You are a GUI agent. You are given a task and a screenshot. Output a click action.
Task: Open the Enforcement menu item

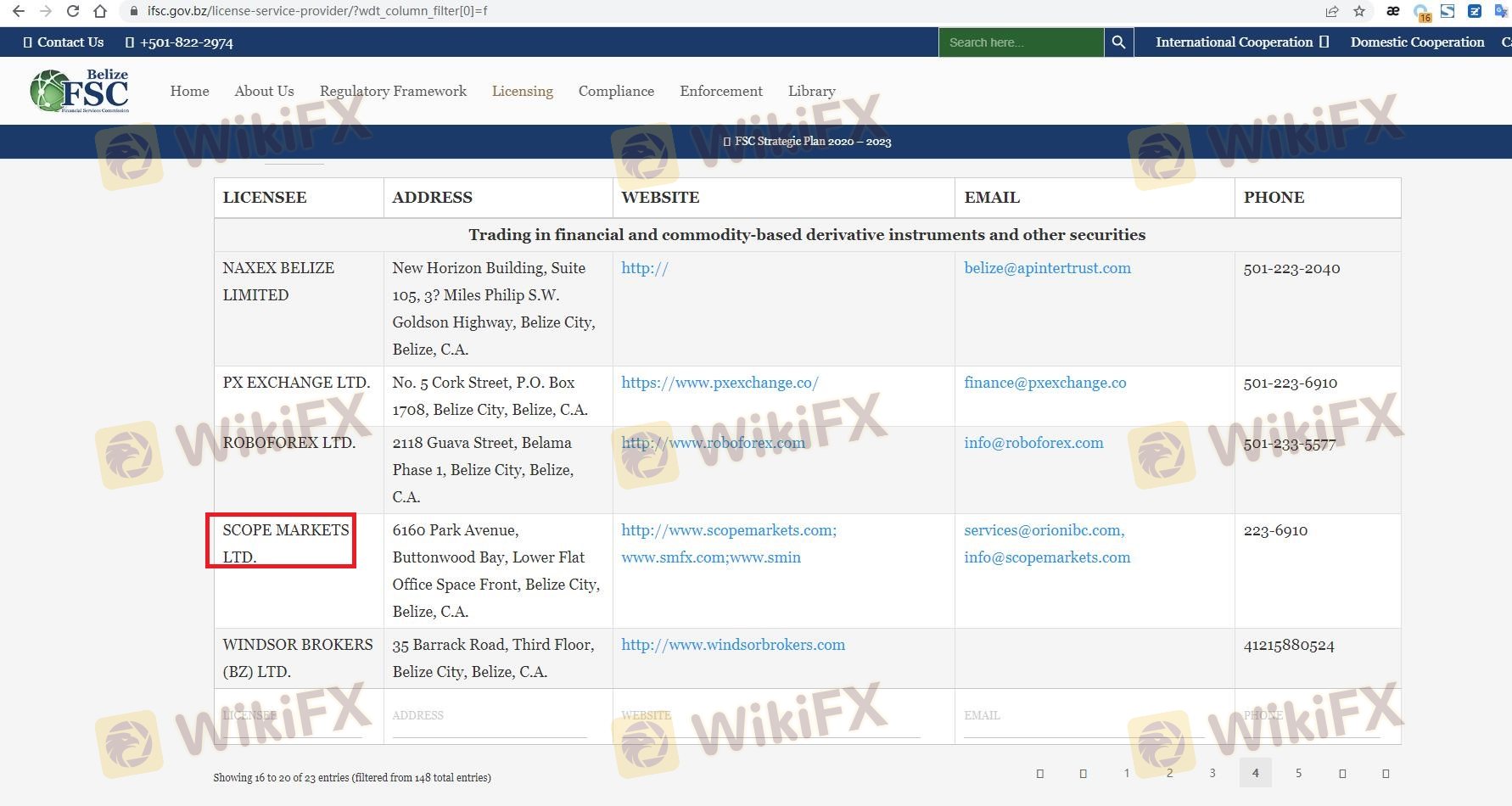(x=720, y=91)
